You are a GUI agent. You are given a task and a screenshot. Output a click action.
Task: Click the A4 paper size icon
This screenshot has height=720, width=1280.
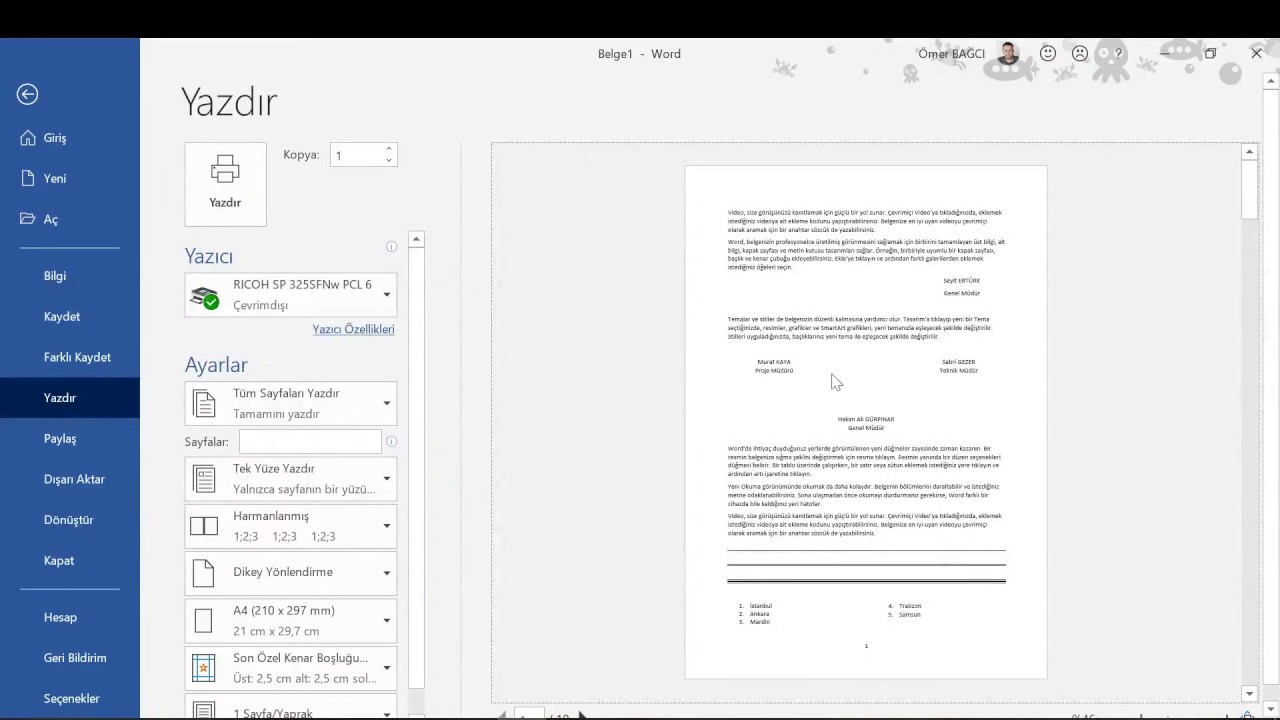[204, 621]
